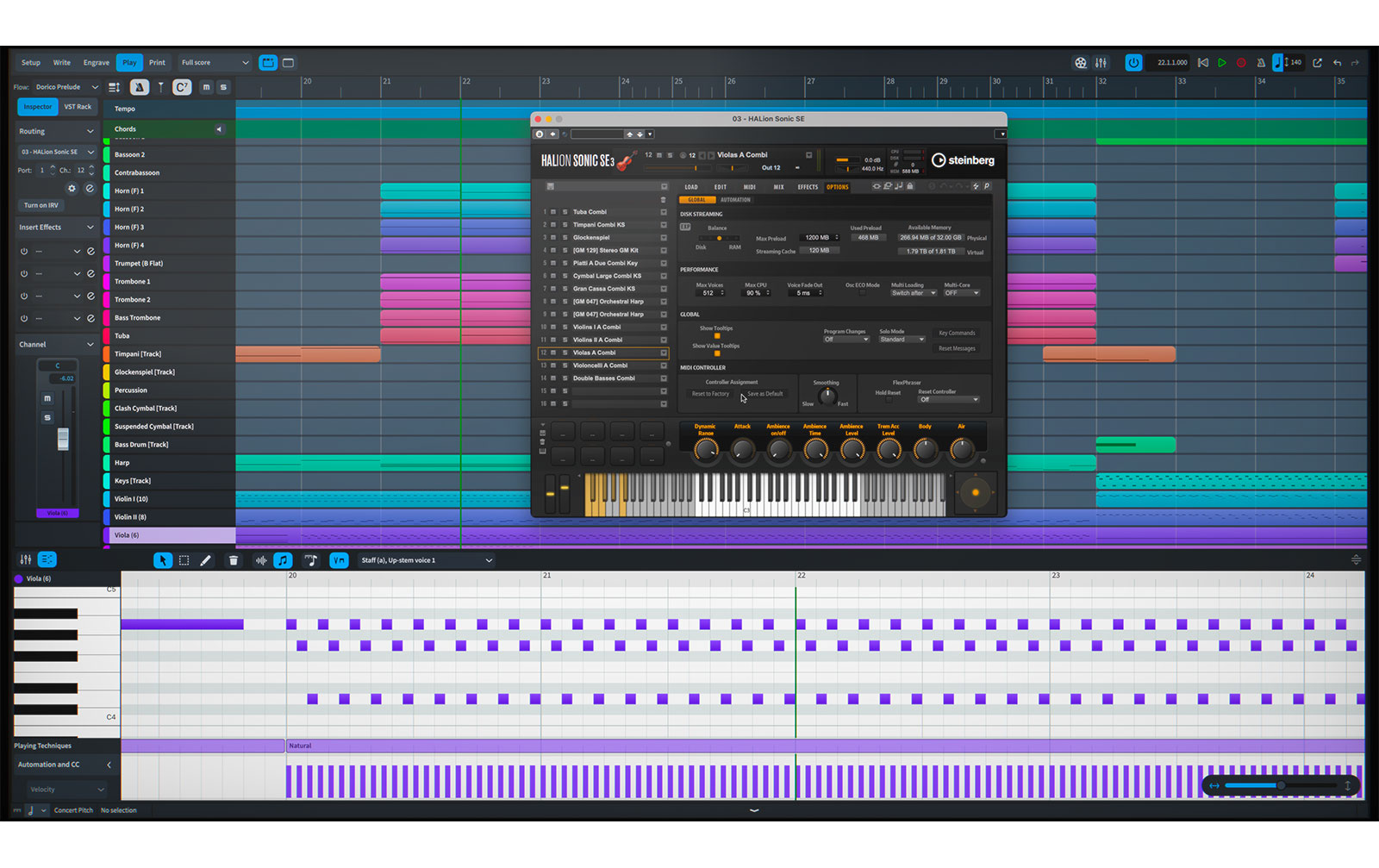
Task: Click the Reset Messages button
Action: [957, 348]
